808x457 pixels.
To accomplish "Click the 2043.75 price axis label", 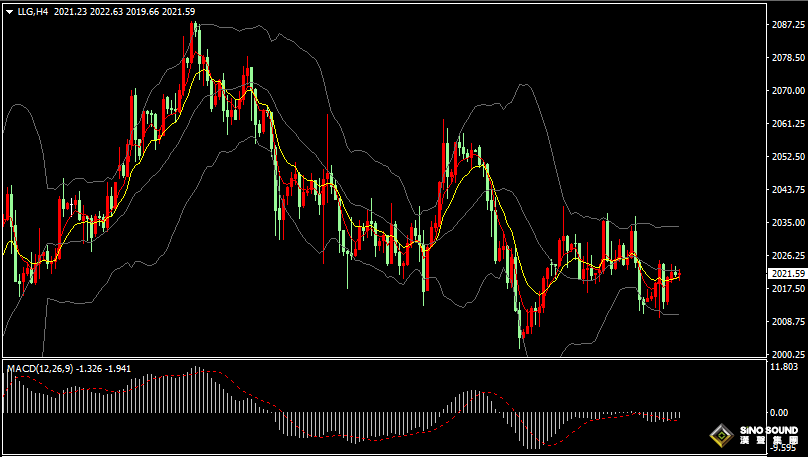I will pos(788,189).
